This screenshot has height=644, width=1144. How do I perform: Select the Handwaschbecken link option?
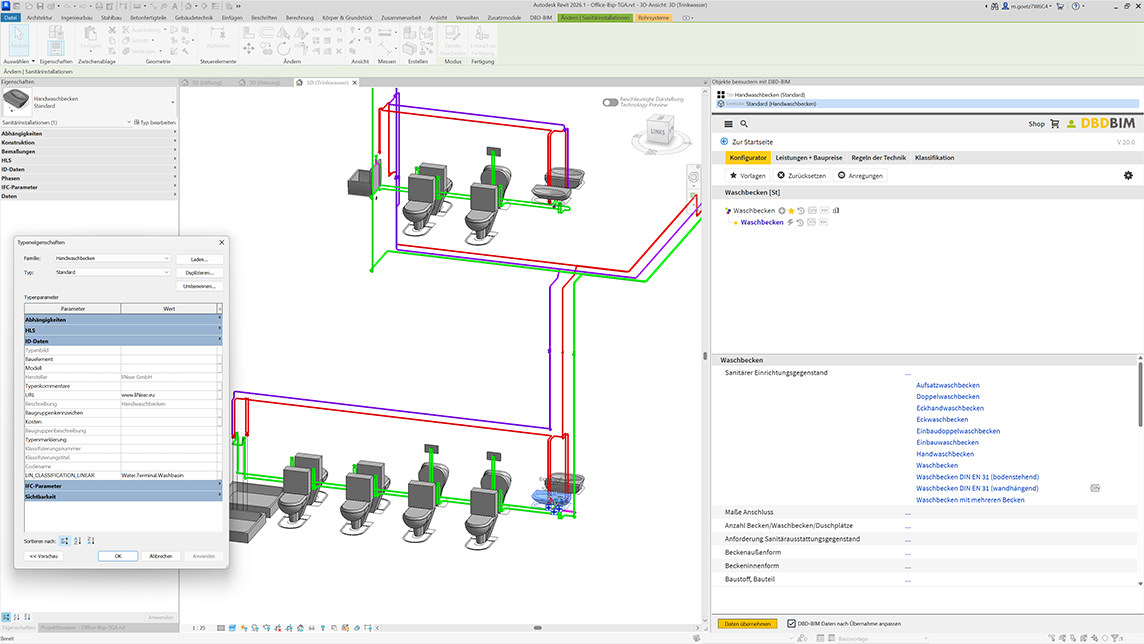coord(945,454)
